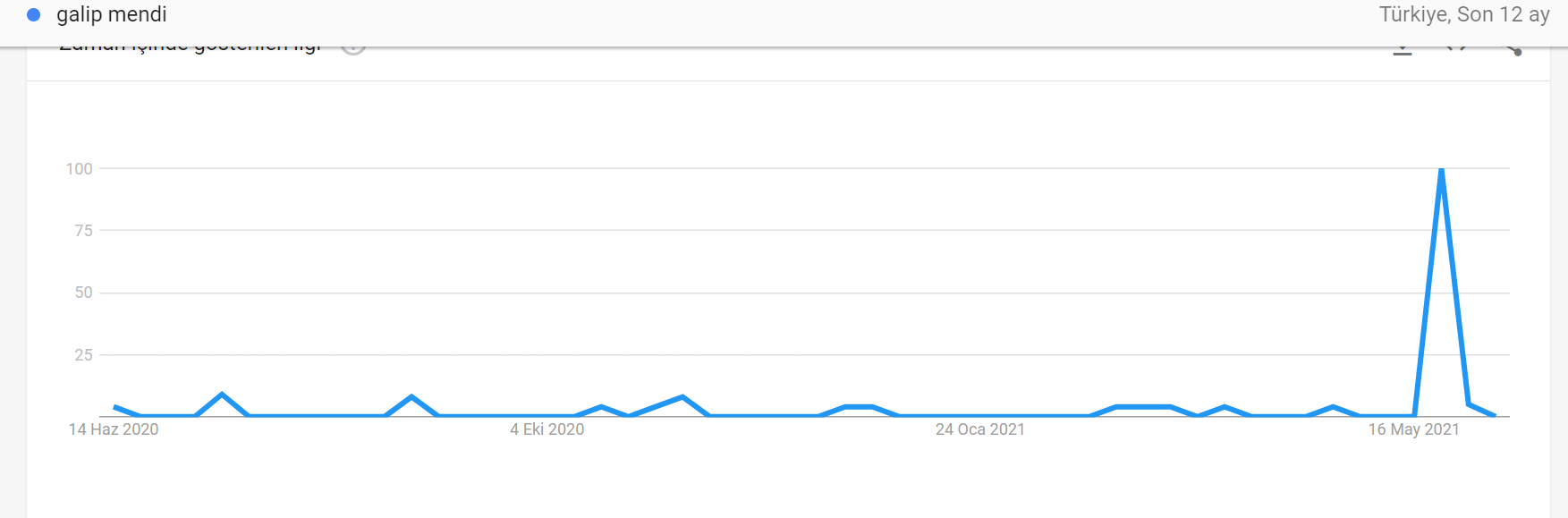Screen dimensions: 1568x518
Task: Open the help icon beside the chart title
Action: (353, 48)
